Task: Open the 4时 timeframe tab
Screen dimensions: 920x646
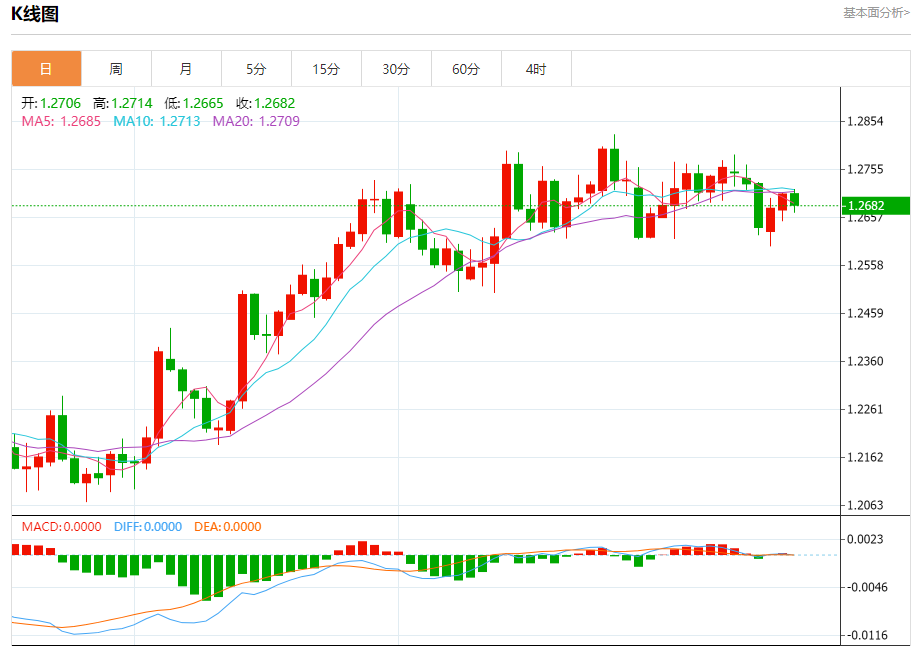Action: pyautogui.click(x=536, y=69)
